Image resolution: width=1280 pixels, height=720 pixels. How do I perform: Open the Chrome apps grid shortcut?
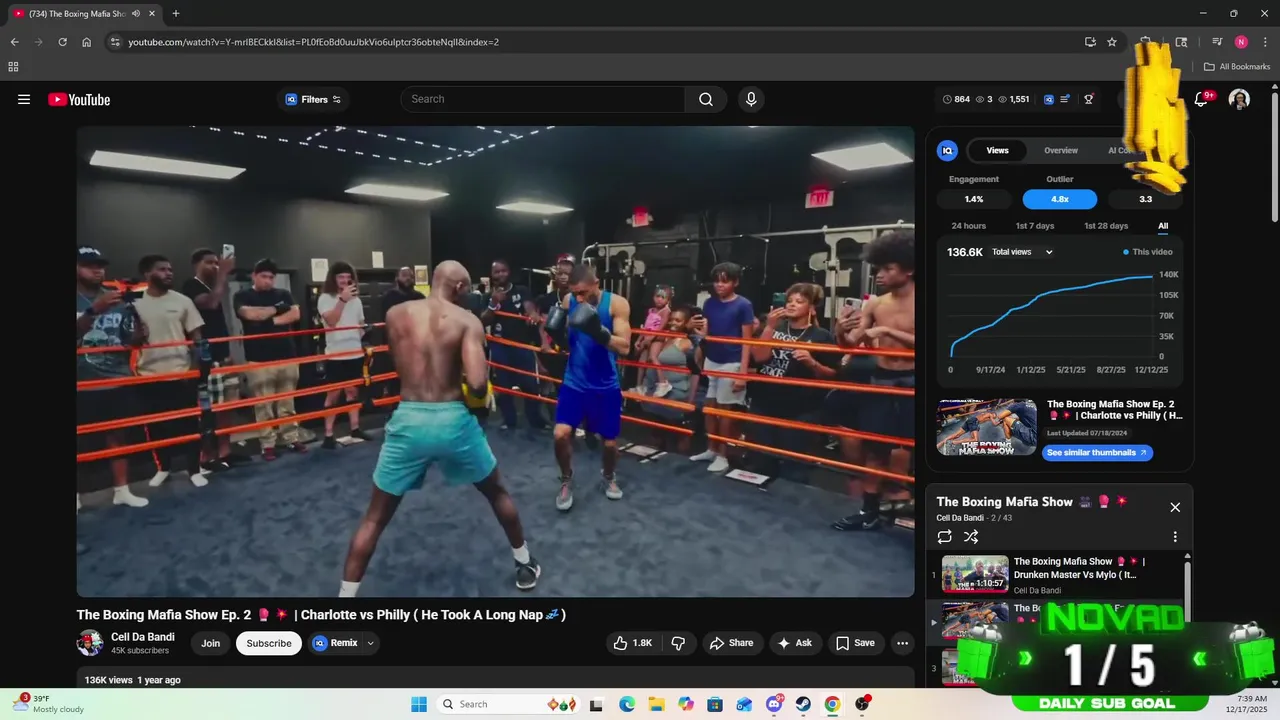tap(13, 67)
